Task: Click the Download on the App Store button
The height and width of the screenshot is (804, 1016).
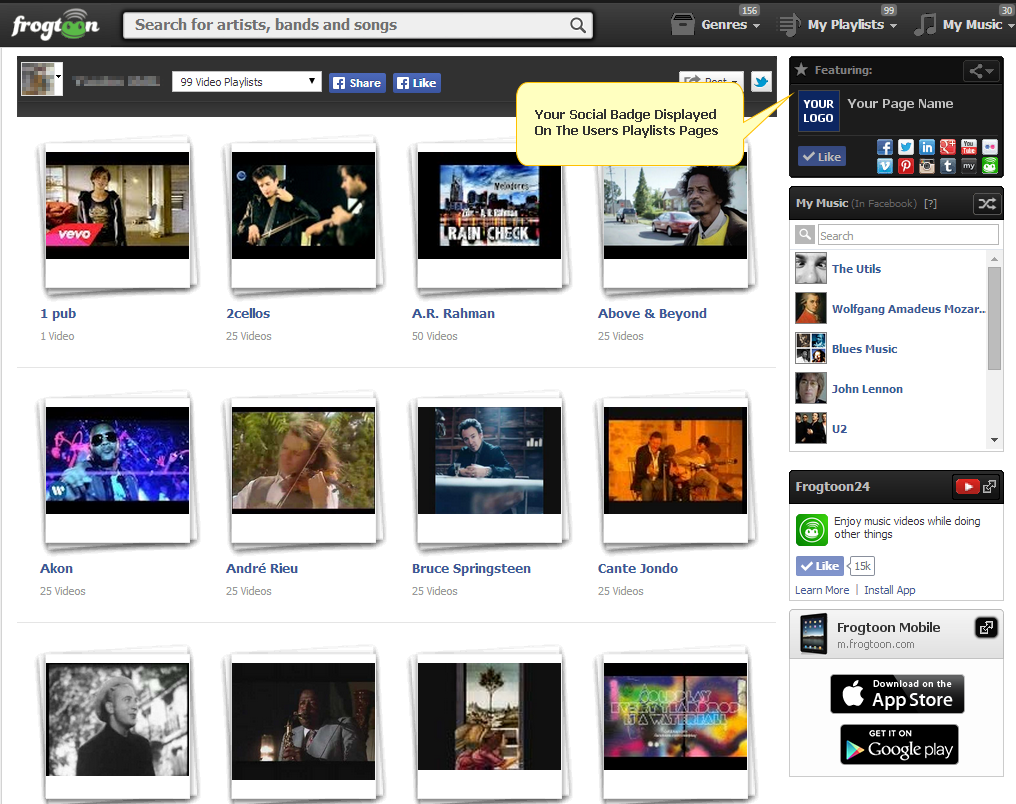Action: point(897,694)
